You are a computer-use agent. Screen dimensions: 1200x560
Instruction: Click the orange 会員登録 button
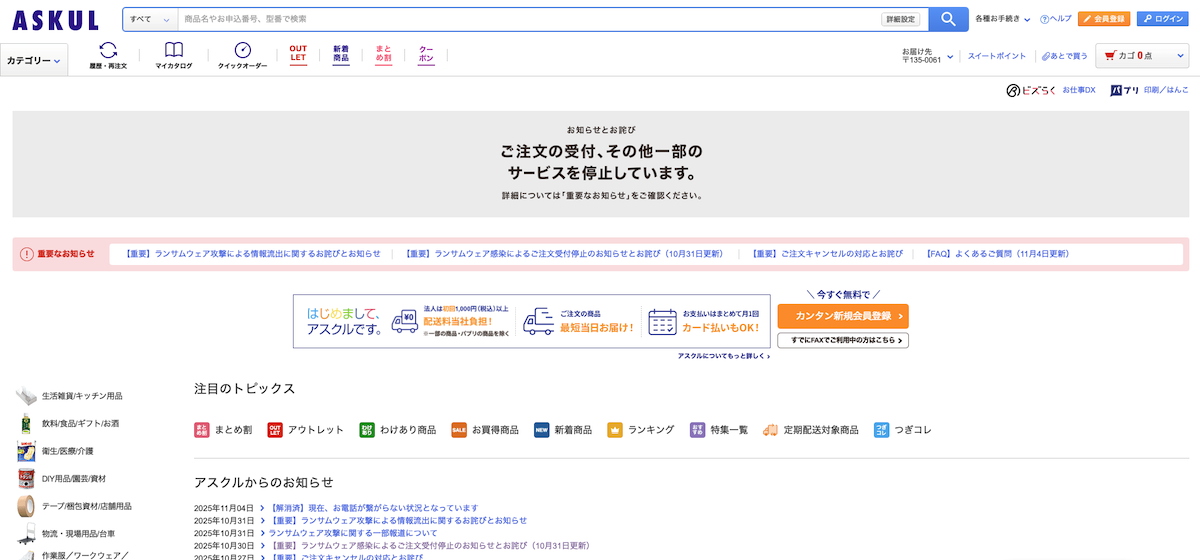coord(1104,19)
